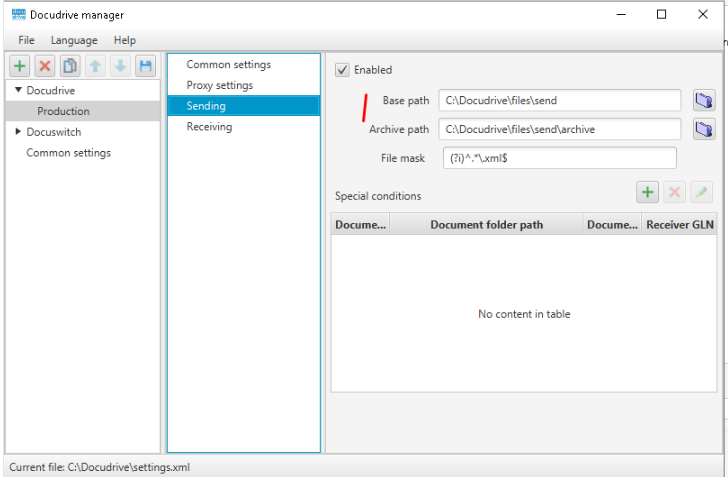The image size is (728, 477).
Task: Open the Language menu
Action: tap(74, 40)
